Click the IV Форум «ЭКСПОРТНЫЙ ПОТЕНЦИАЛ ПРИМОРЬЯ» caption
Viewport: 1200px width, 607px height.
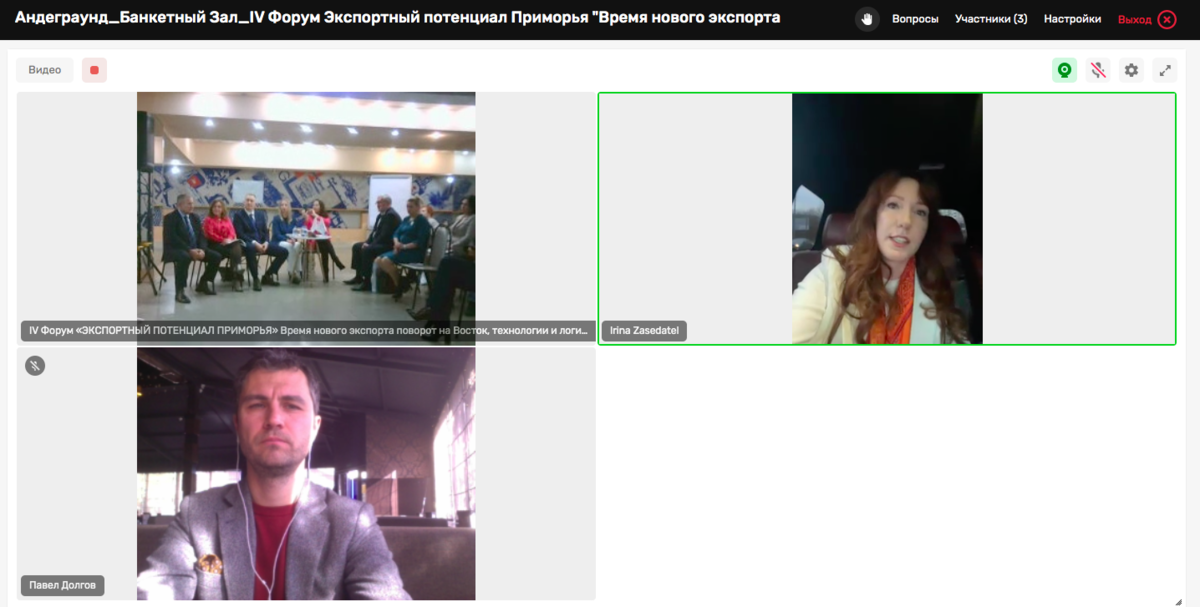308,331
